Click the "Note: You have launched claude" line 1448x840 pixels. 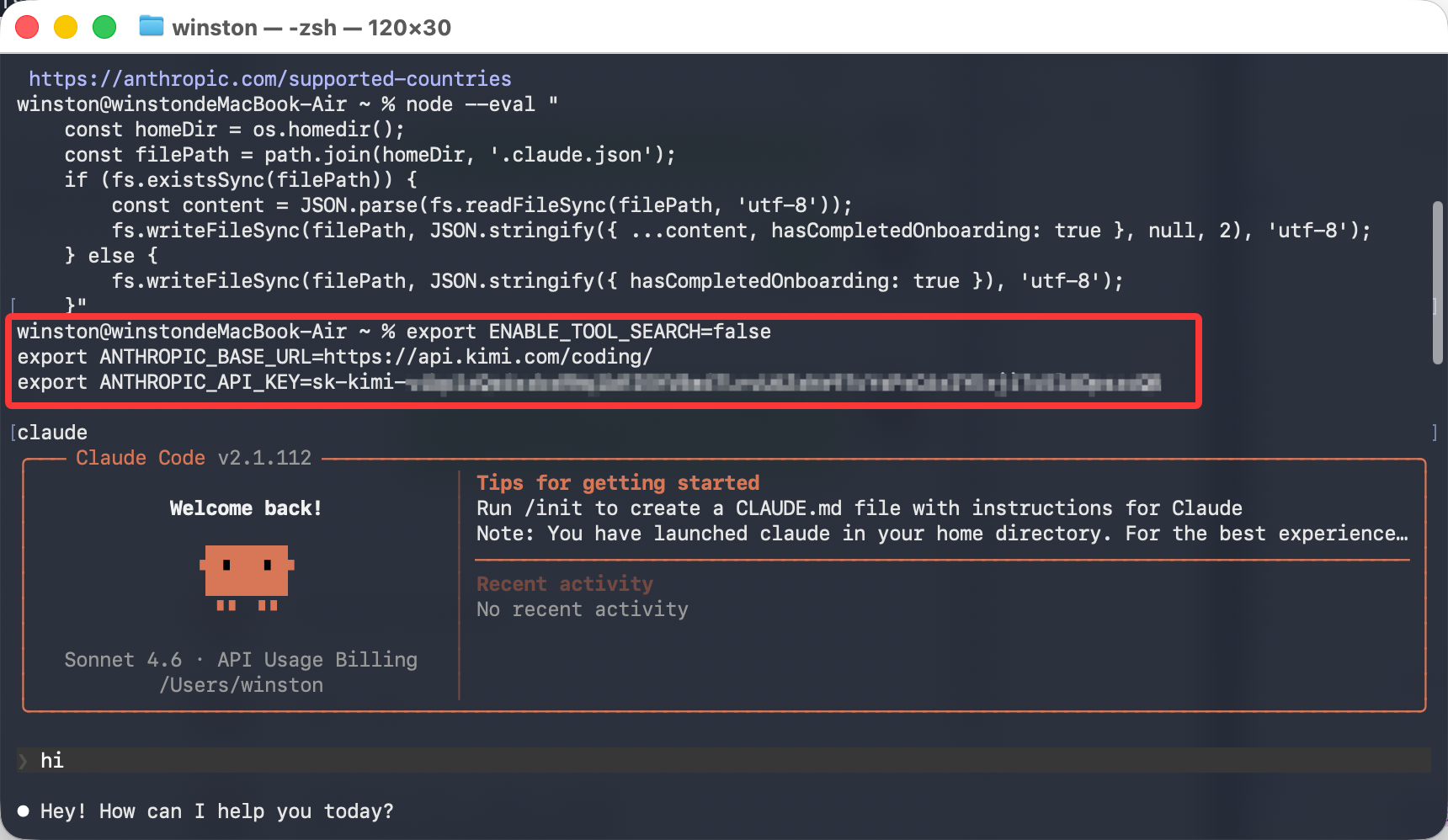[x=942, y=534]
